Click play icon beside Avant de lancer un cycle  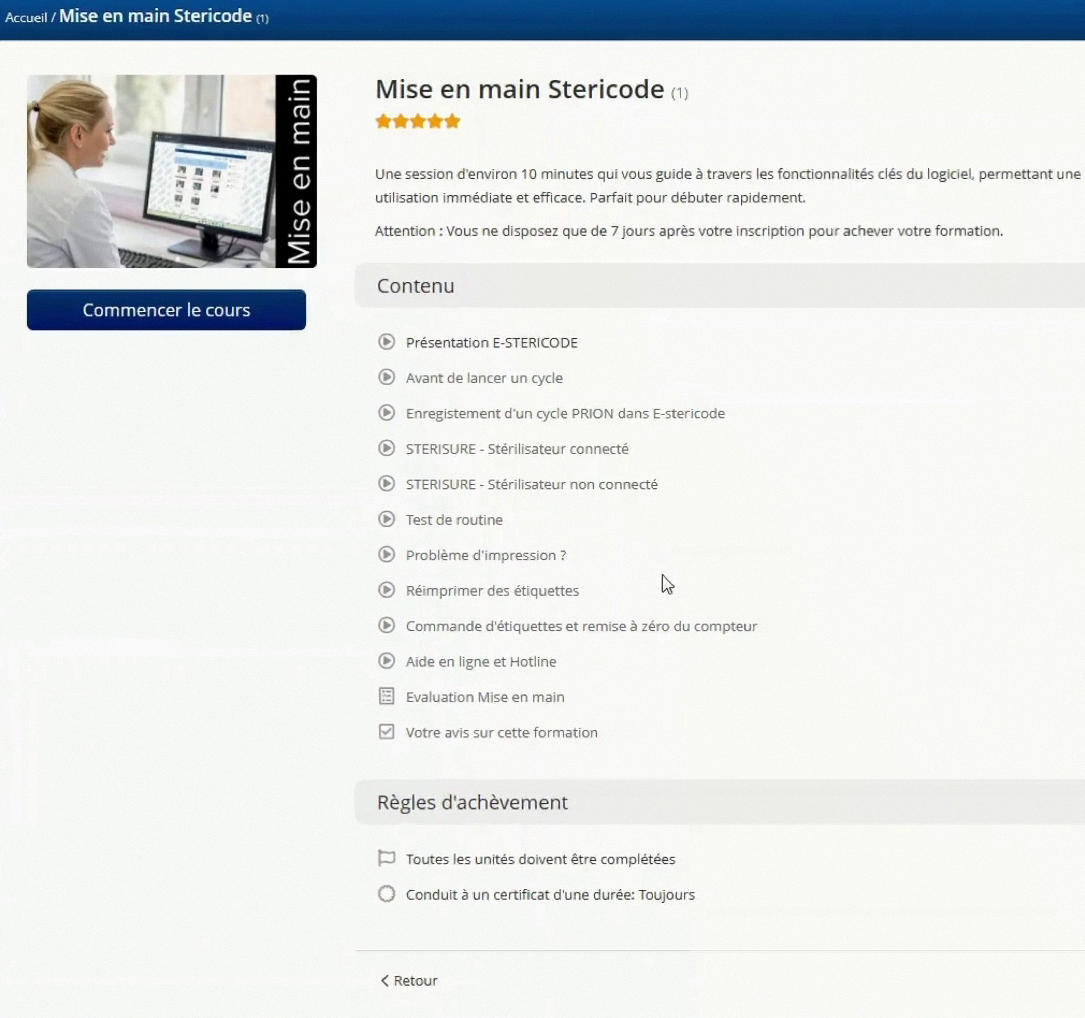pyautogui.click(x=386, y=377)
